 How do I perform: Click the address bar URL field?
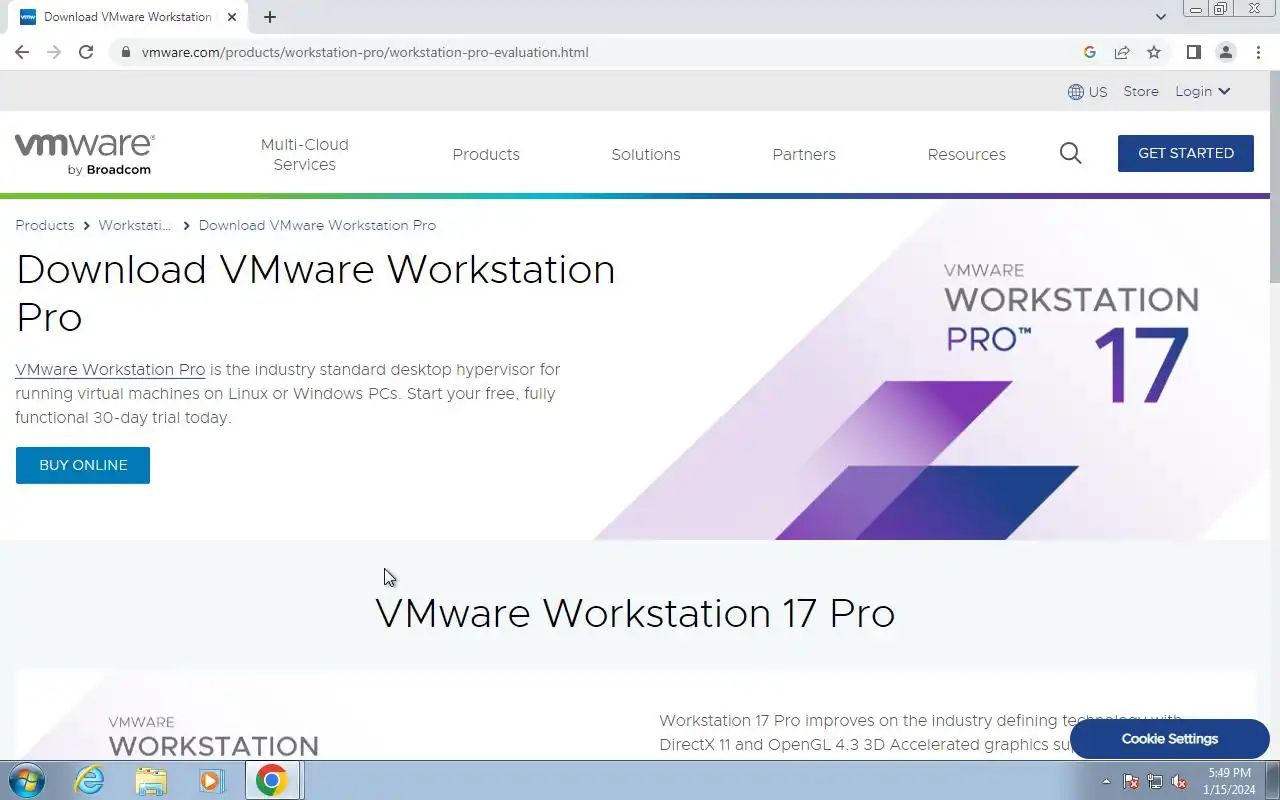coord(600,52)
